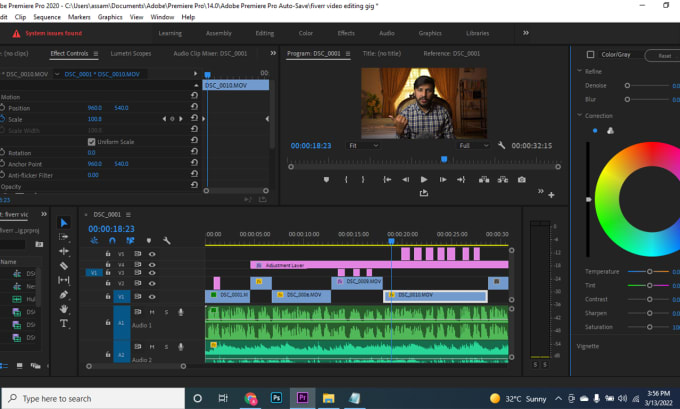
Task: Toggle the Uniform Scale checkbox
Action: click(x=92, y=142)
